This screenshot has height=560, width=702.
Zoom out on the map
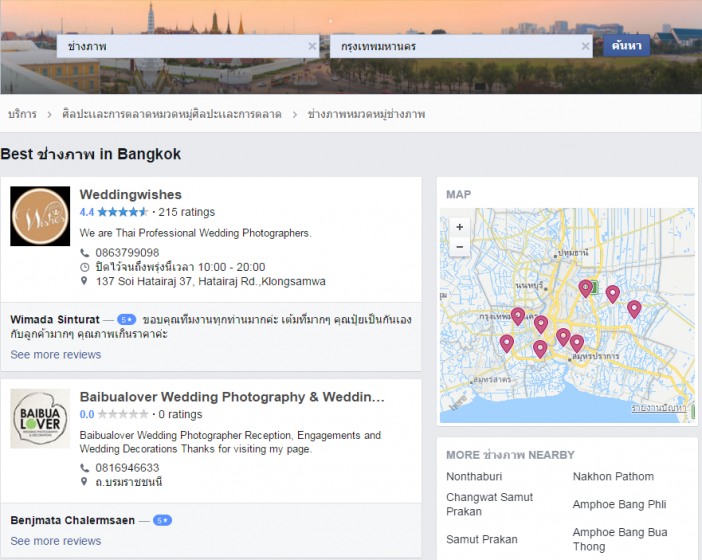point(459,246)
